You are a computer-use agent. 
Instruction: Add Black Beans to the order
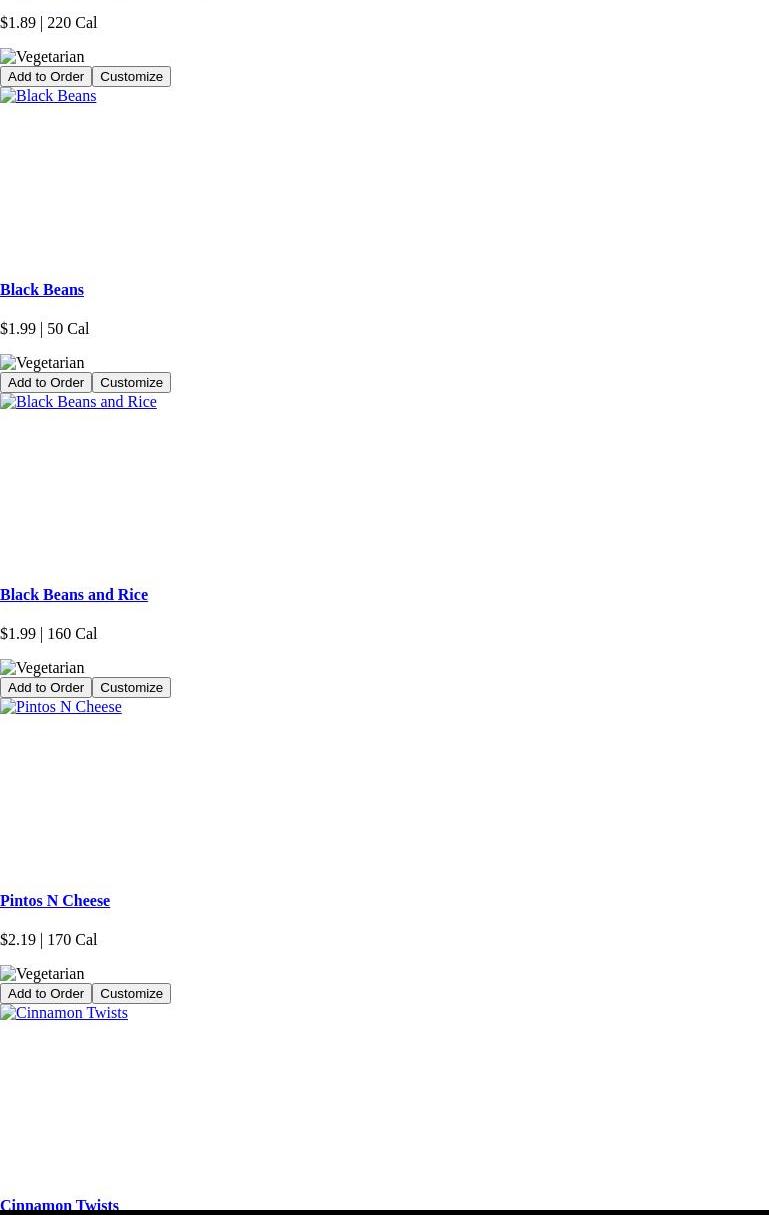tap(46, 383)
